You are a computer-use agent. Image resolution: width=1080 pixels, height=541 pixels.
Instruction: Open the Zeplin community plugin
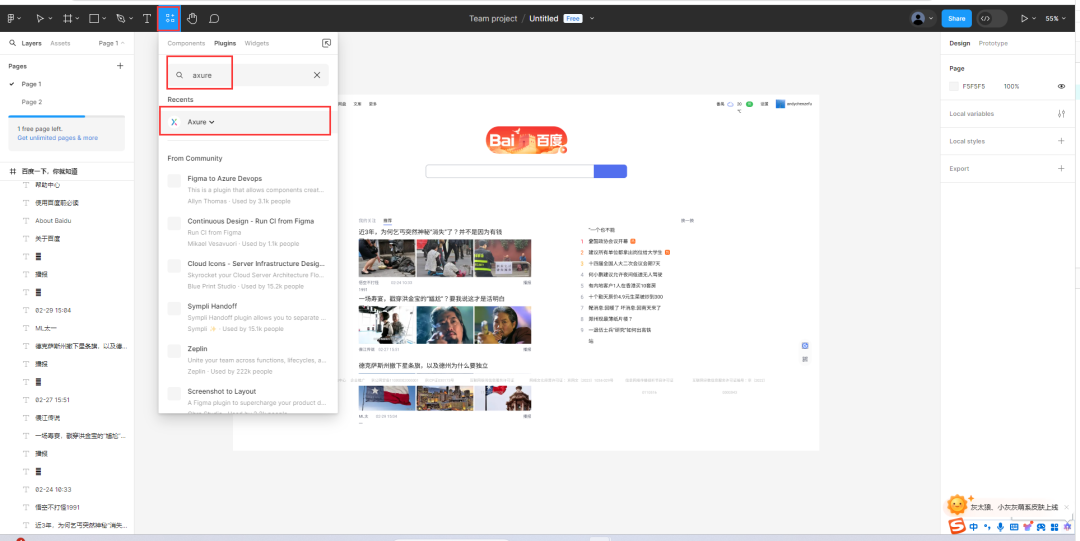(248, 360)
